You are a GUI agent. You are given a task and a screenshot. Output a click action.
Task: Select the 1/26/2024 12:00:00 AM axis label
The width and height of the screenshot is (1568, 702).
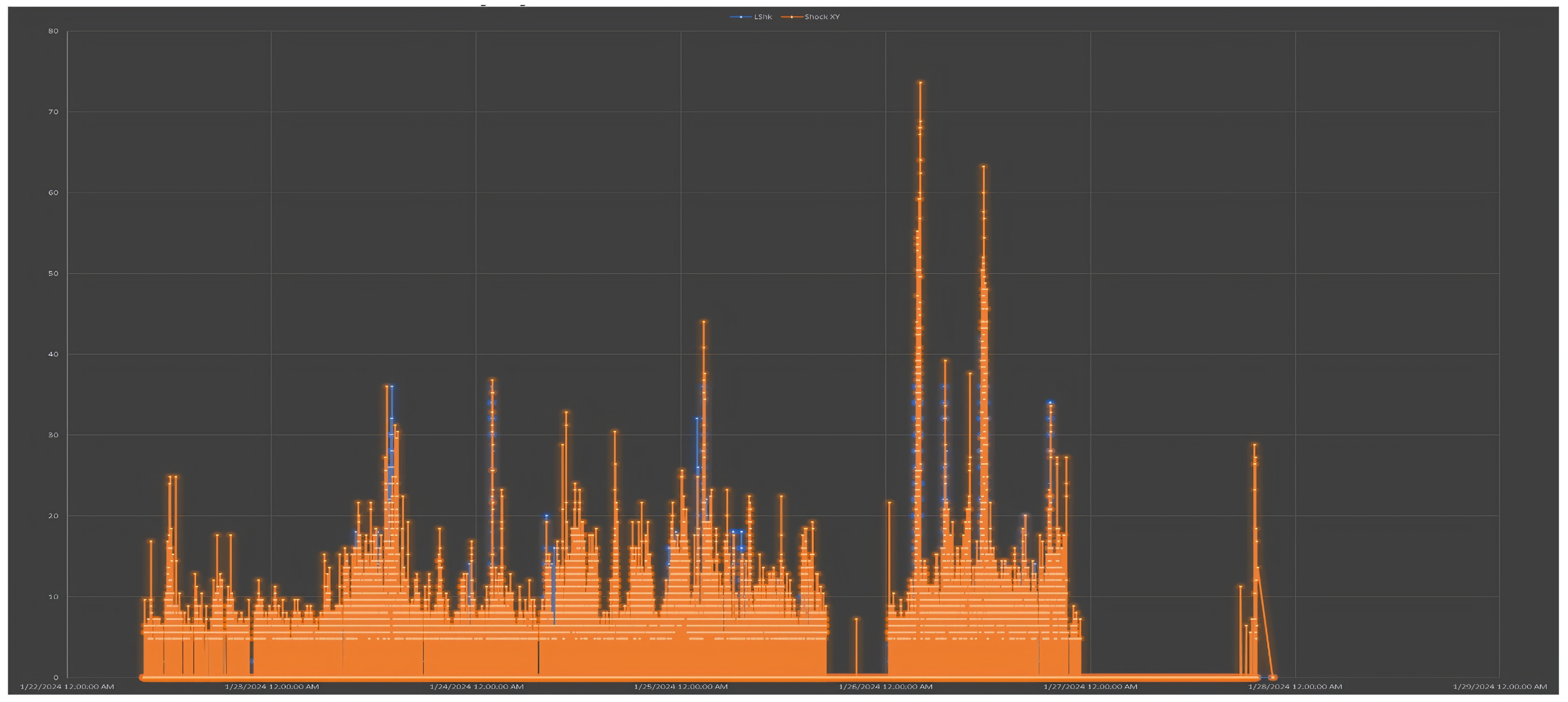click(x=886, y=687)
